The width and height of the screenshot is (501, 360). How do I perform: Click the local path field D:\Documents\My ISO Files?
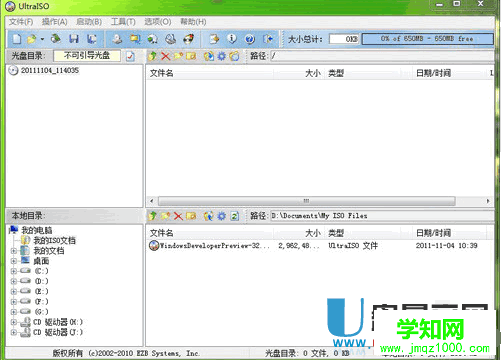coord(382,216)
